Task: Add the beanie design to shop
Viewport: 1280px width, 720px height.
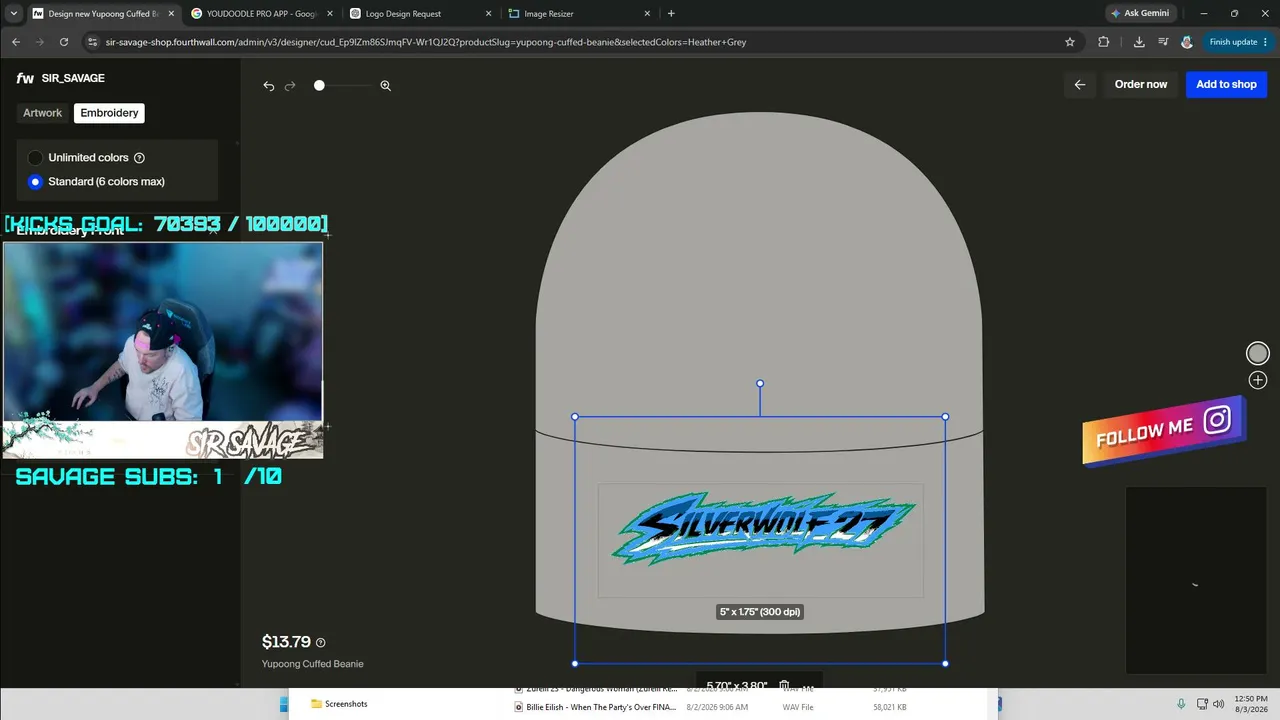Action: pyautogui.click(x=1226, y=84)
